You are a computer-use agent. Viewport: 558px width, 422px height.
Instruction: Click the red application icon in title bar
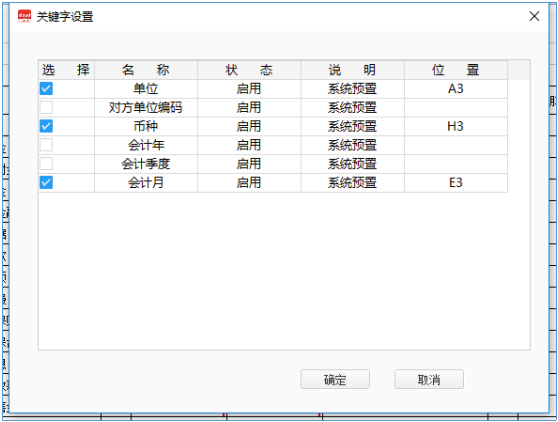(25, 16)
